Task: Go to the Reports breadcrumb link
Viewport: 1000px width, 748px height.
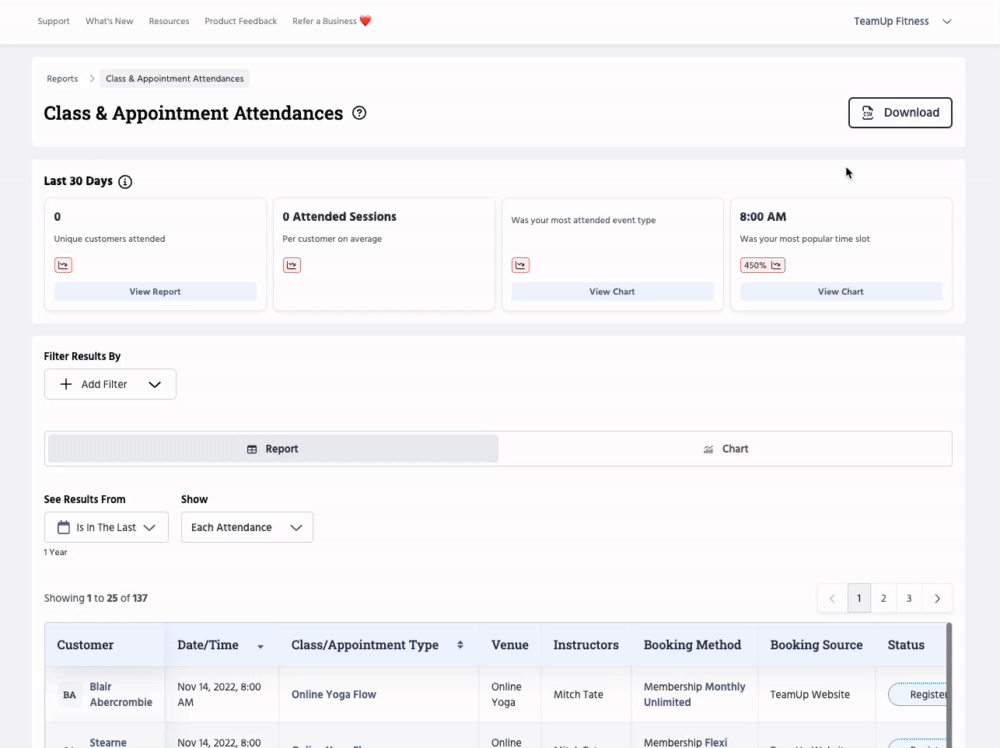Action: tap(62, 78)
